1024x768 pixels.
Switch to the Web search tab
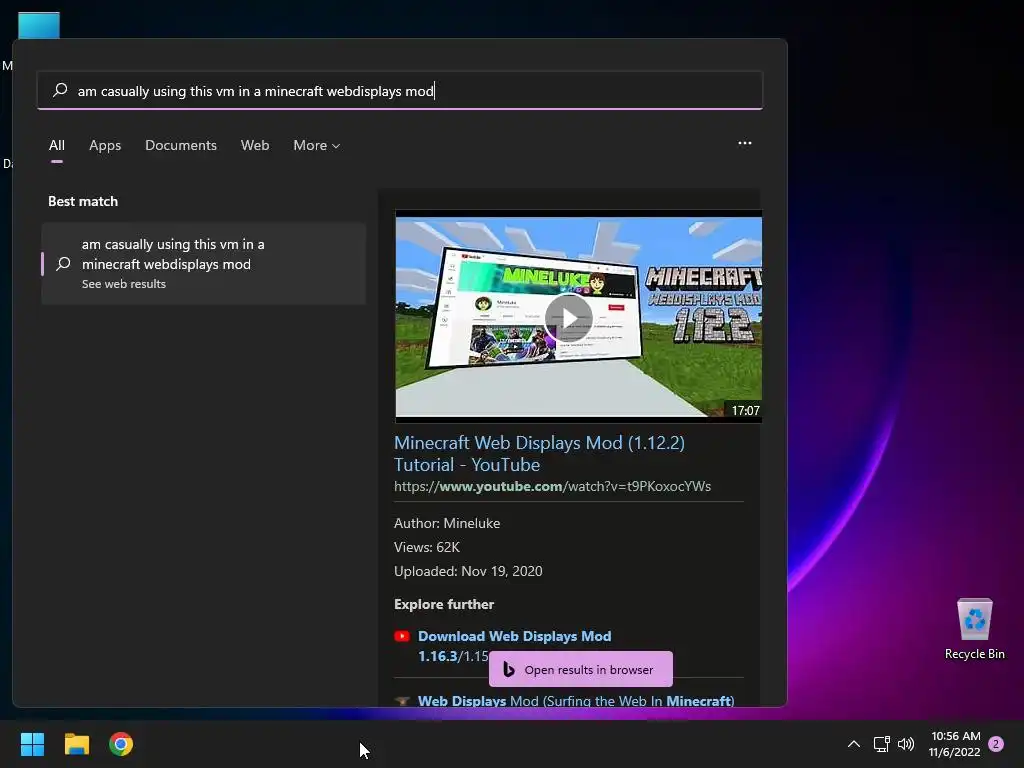255,145
